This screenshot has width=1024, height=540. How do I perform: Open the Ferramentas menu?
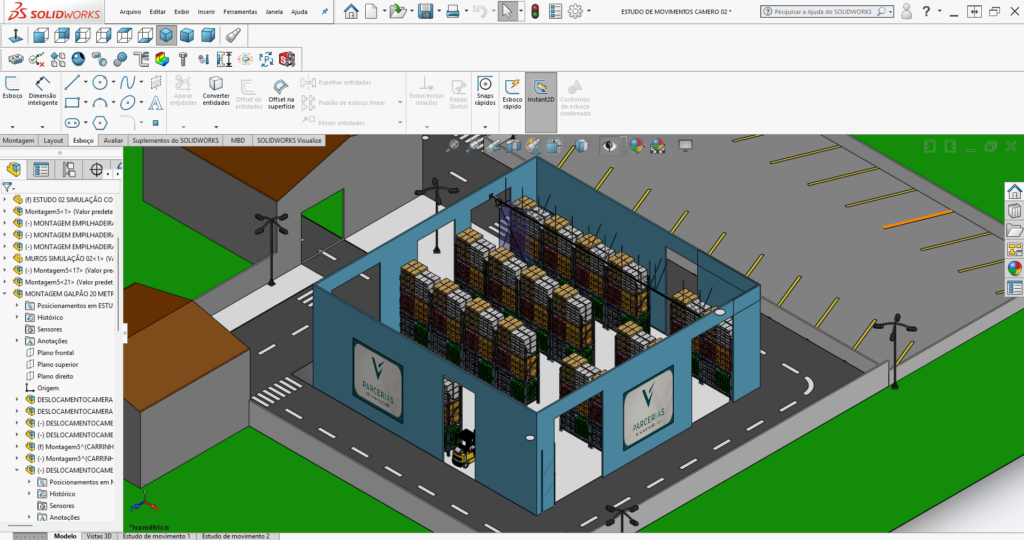pos(239,12)
